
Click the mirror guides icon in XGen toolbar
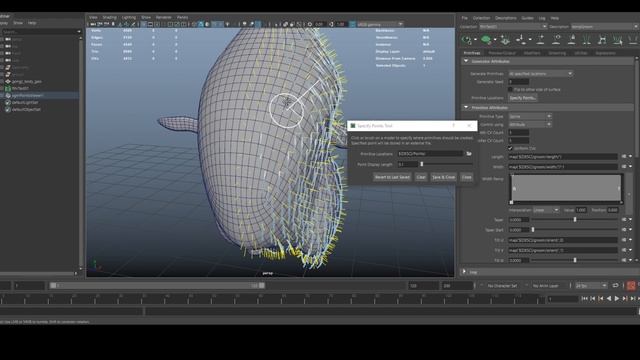click(x=602, y=39)
